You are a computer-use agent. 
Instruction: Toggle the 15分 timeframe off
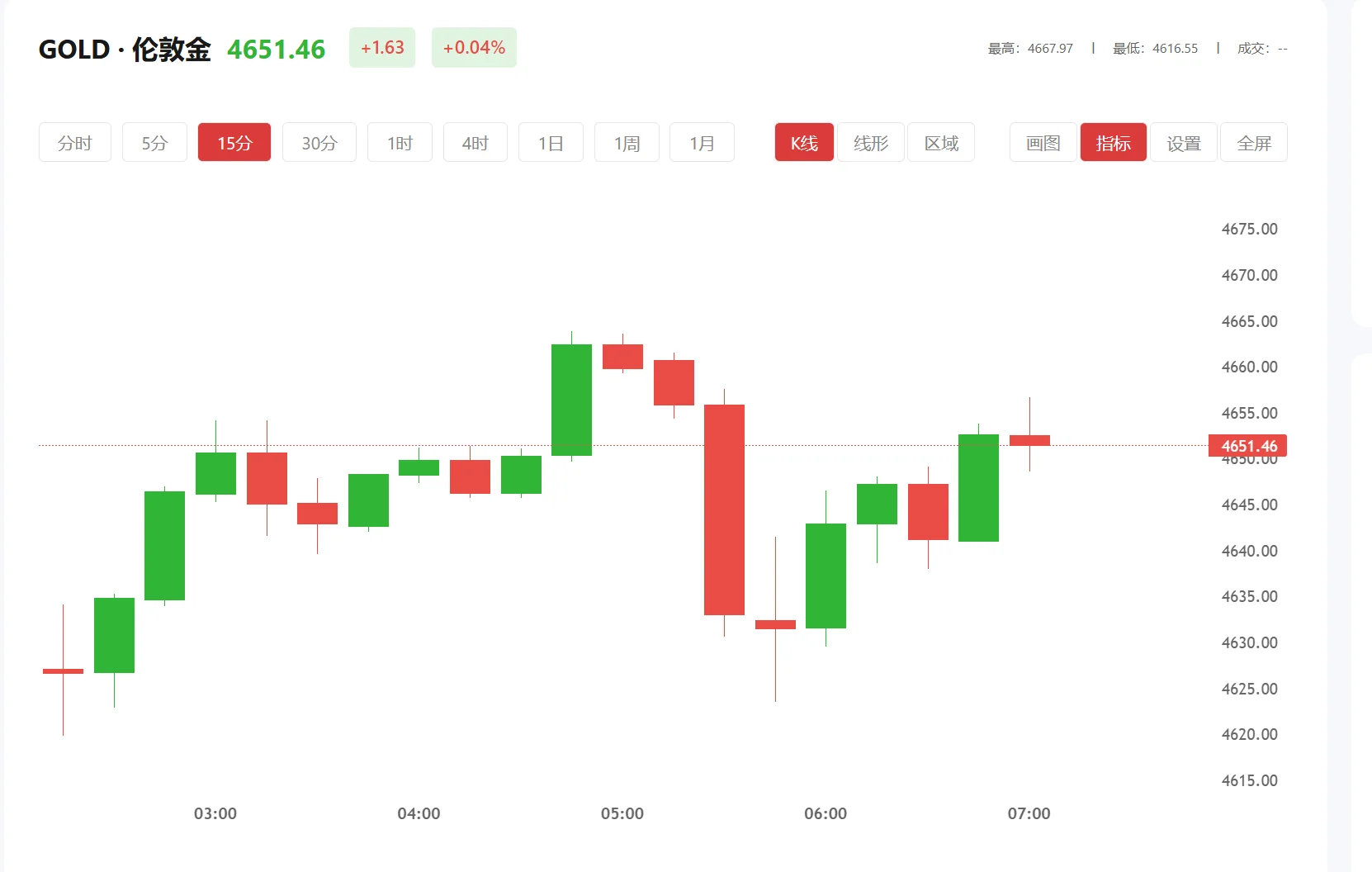234,142
